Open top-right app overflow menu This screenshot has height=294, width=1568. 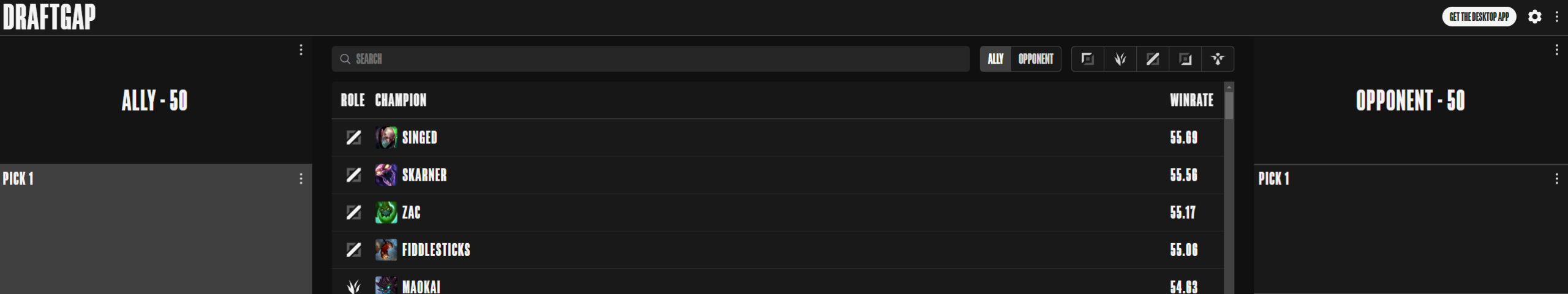[x=1556, y=17]
